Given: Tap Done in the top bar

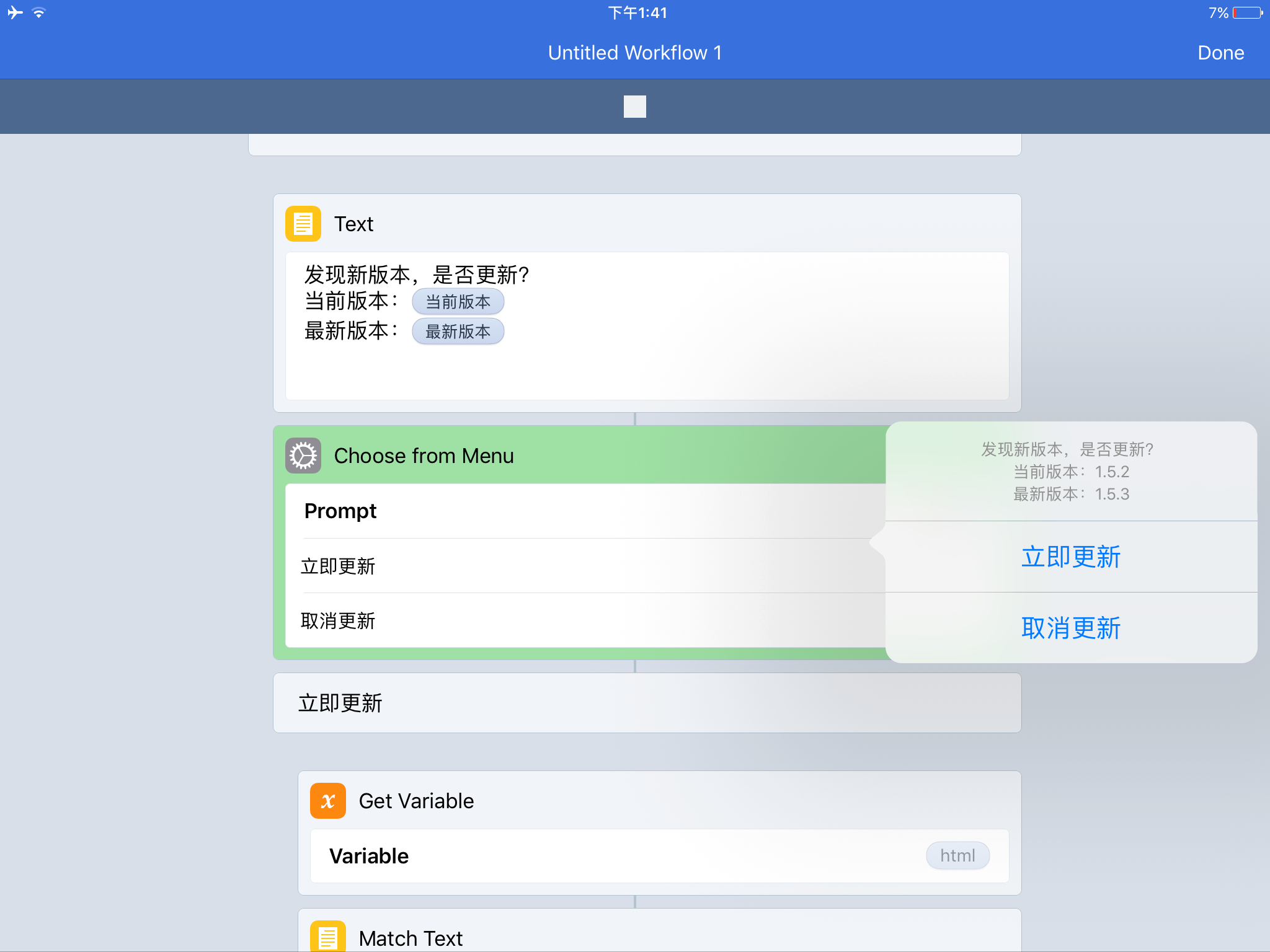Looking at the screenshot, I should pyautogui.click(x=1220, y=53).
